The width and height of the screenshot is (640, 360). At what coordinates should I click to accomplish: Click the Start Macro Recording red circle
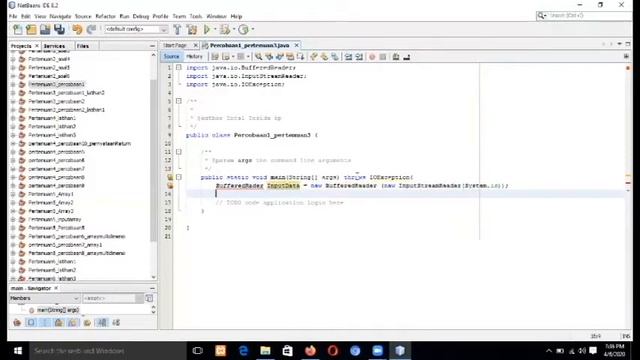372,57
